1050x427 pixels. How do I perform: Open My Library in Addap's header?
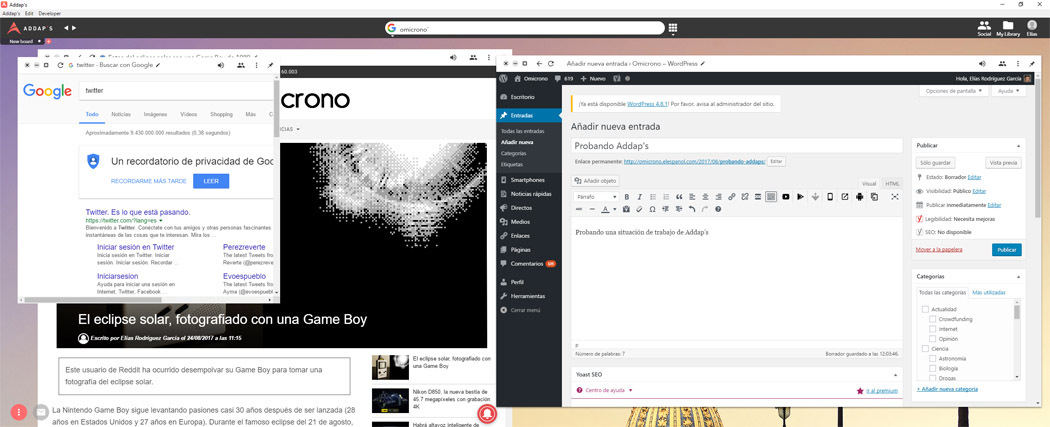[x=1008, y=27]
